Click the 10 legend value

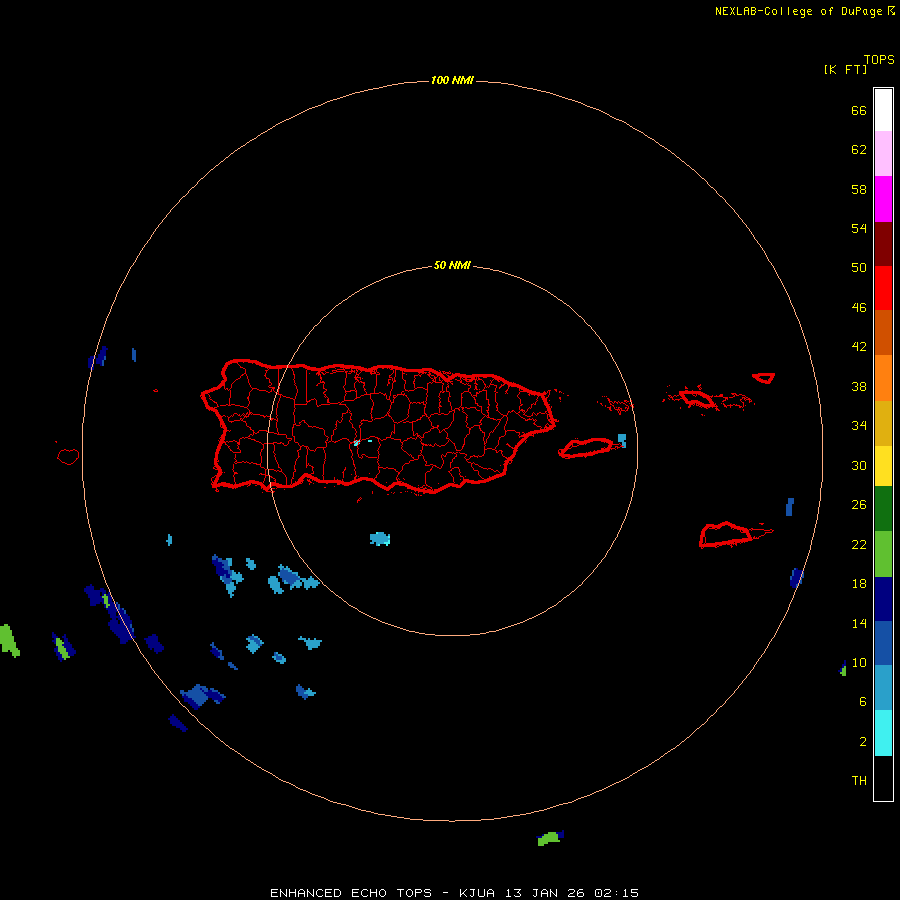[859, 662]
